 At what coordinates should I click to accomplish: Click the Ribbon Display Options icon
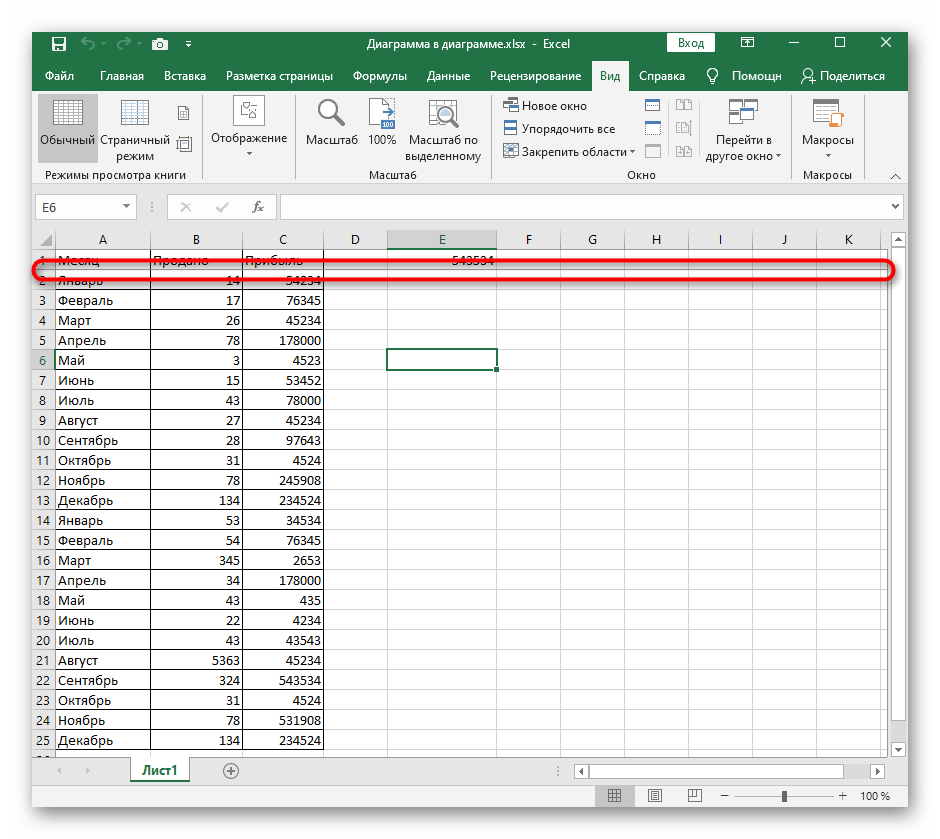click(747, 43)
